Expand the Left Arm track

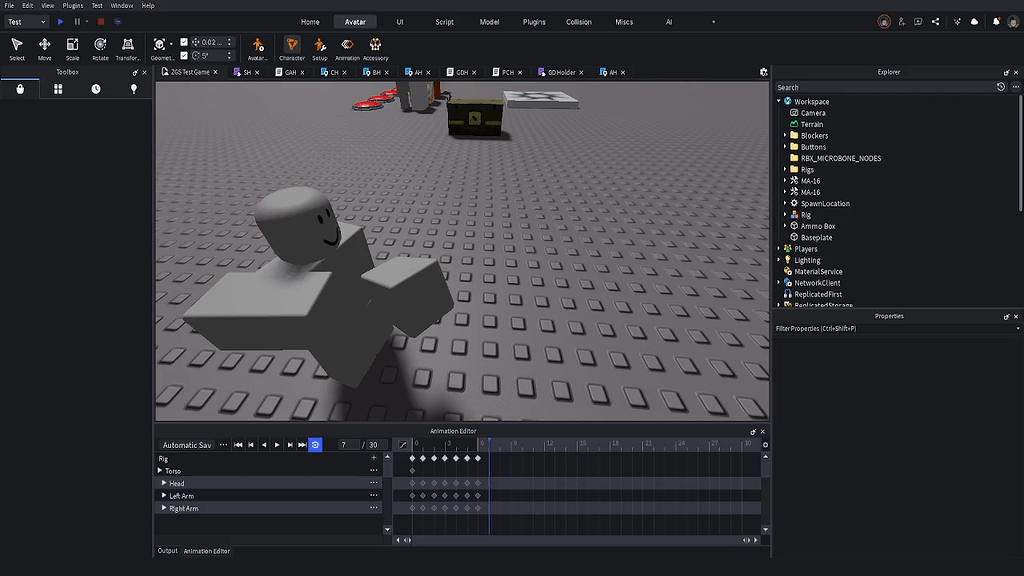point(164,495)
